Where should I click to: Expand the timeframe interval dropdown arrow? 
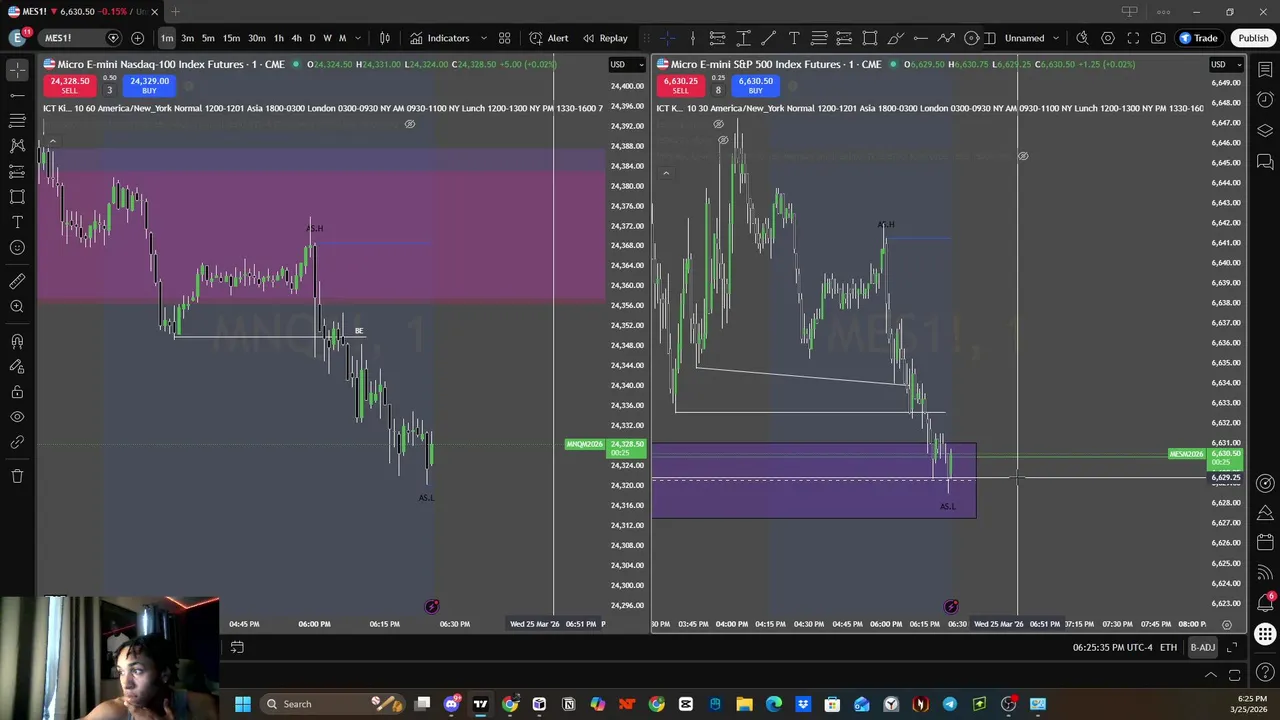357,38
